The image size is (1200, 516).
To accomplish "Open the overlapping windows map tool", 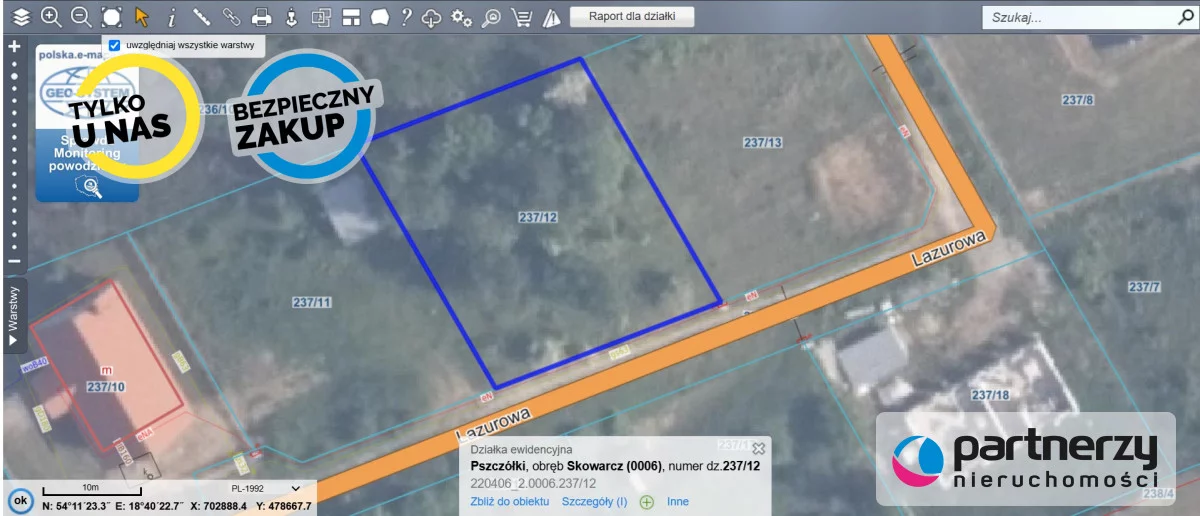I will click(x=321, y=16).
